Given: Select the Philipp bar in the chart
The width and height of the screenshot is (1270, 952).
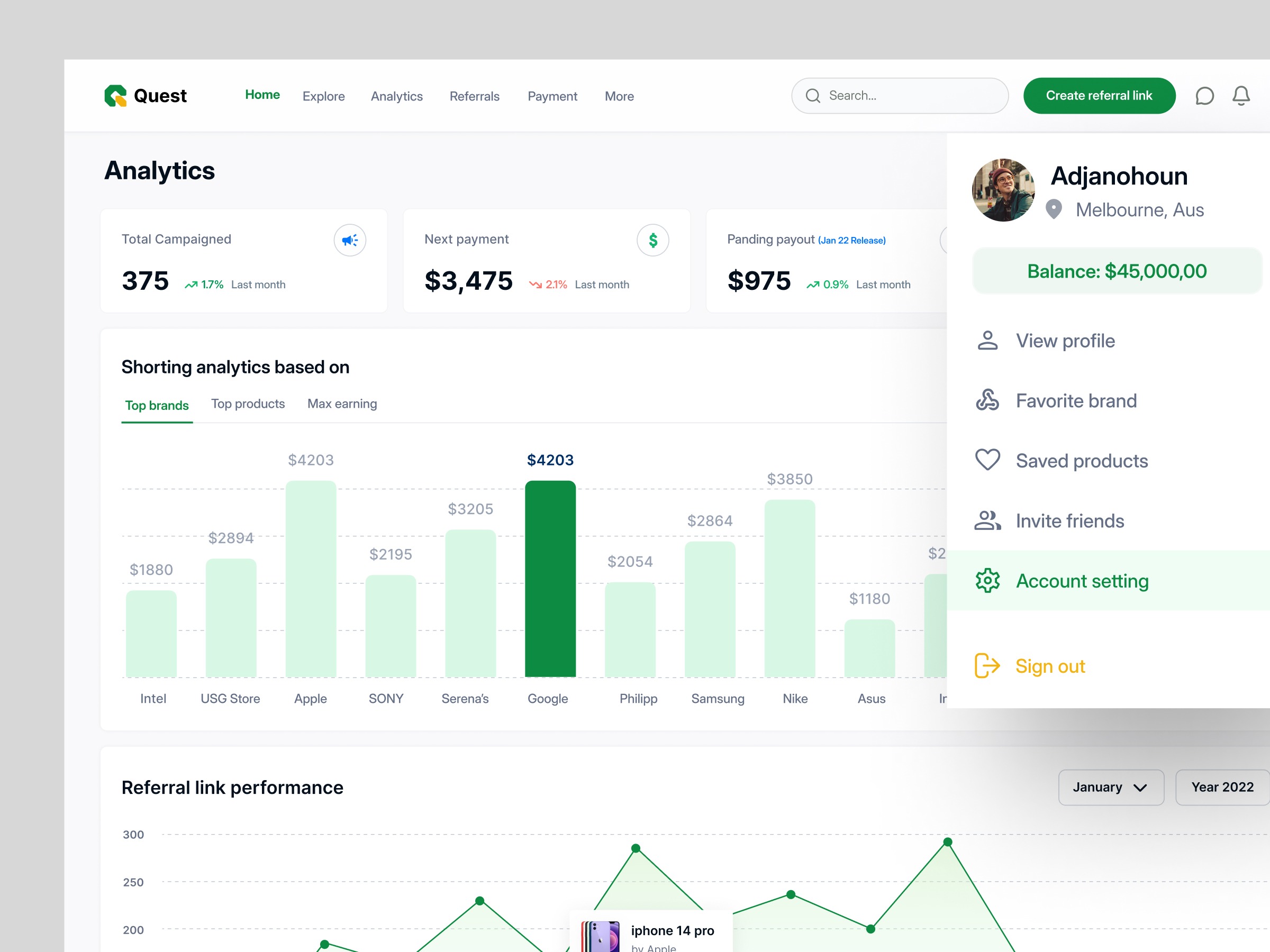Looking at the screenshot, I should [630, 629].
